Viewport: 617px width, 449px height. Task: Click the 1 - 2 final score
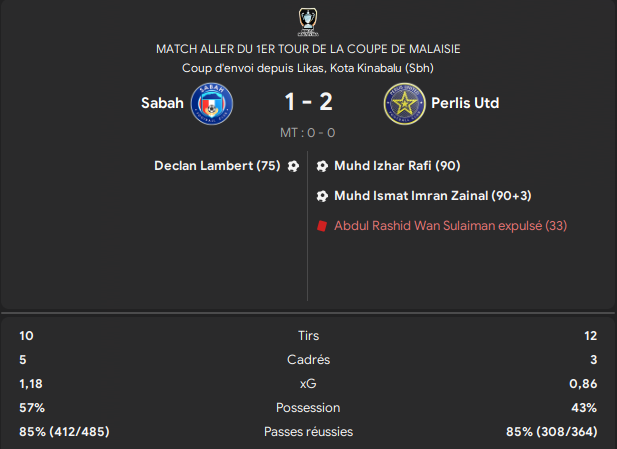pos(308,102)
